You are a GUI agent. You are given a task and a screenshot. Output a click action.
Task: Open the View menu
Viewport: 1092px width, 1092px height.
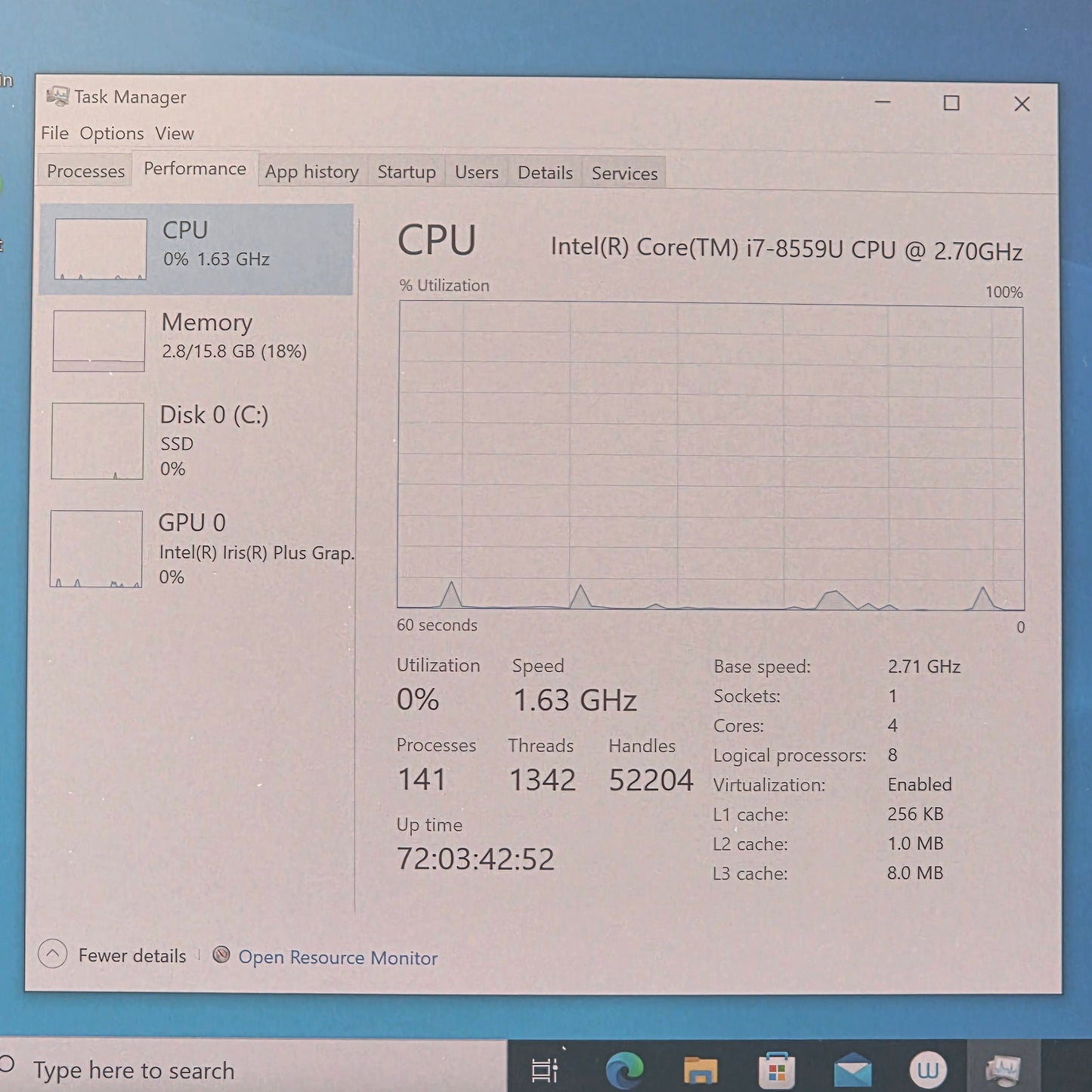(x=175, y=134)
